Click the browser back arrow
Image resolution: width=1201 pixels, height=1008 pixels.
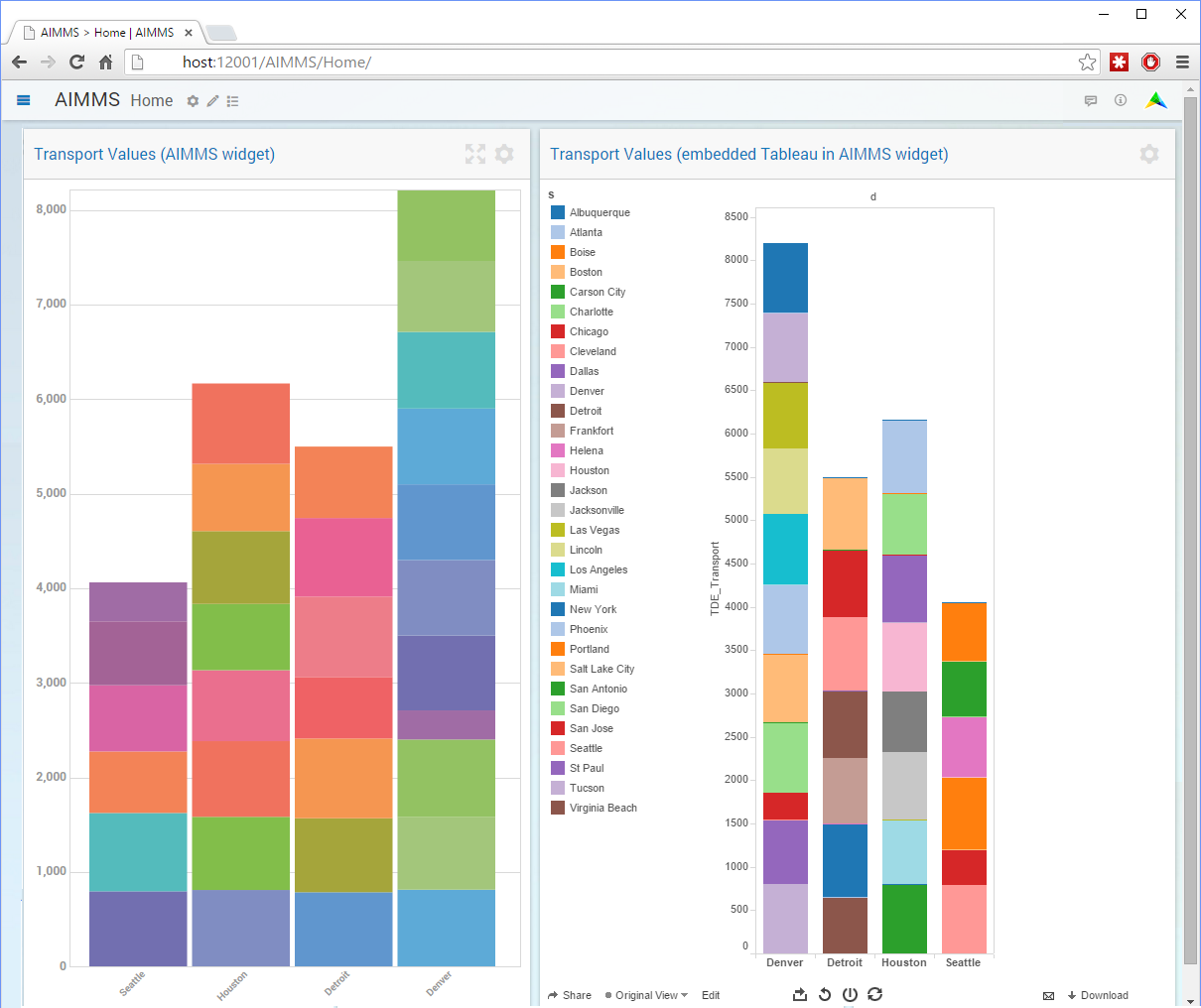19,62
